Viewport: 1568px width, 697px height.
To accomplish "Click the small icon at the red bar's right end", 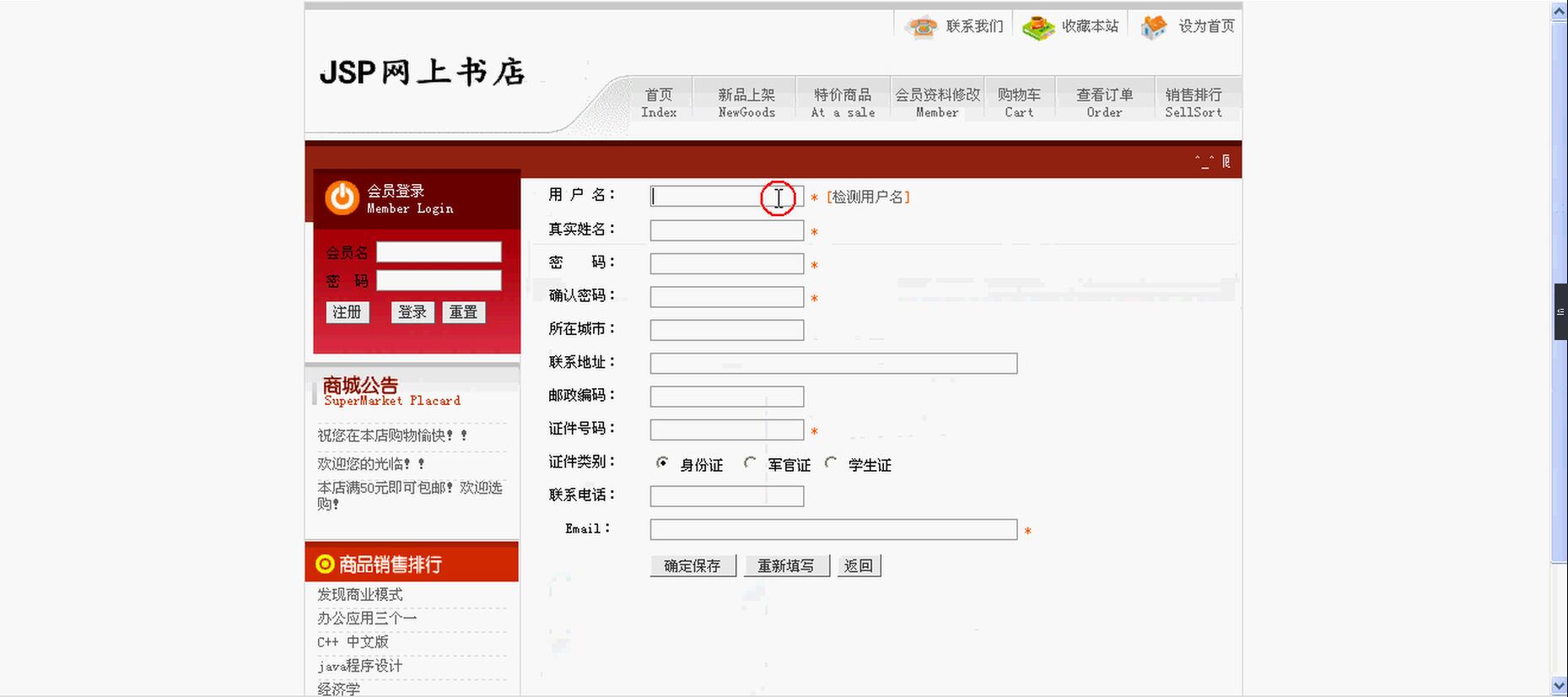I will (1226, 161).
